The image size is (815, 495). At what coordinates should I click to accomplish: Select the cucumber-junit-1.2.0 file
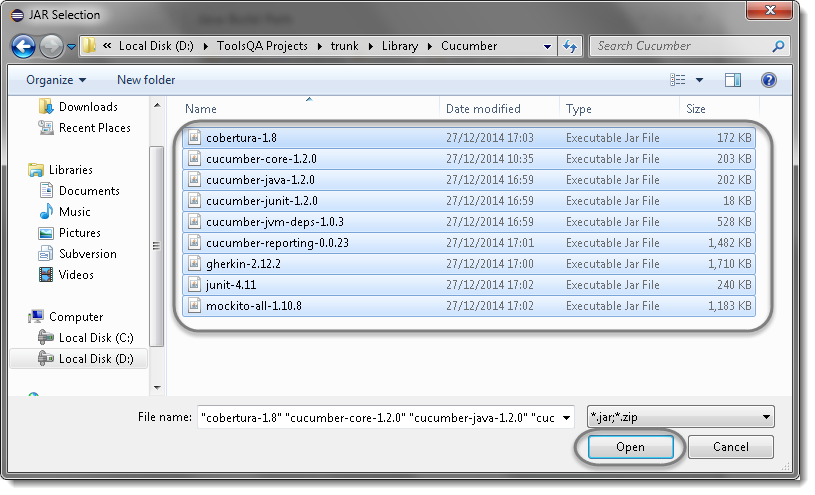469,201
